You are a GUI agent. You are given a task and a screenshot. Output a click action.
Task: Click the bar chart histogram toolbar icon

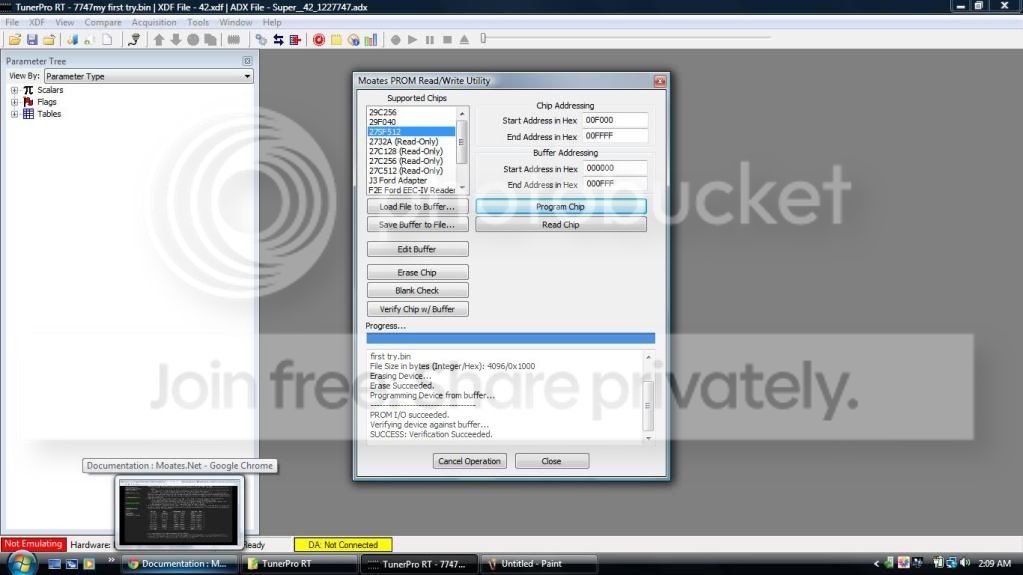[x=371, y=40]
